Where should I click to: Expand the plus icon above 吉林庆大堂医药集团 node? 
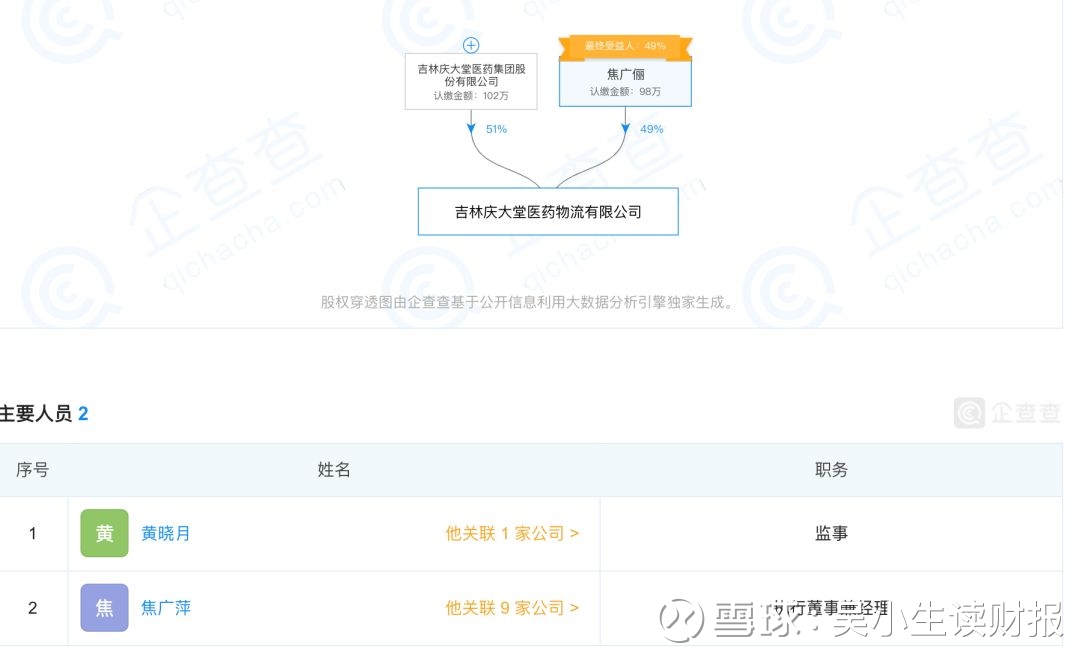(x=471, y=45)
